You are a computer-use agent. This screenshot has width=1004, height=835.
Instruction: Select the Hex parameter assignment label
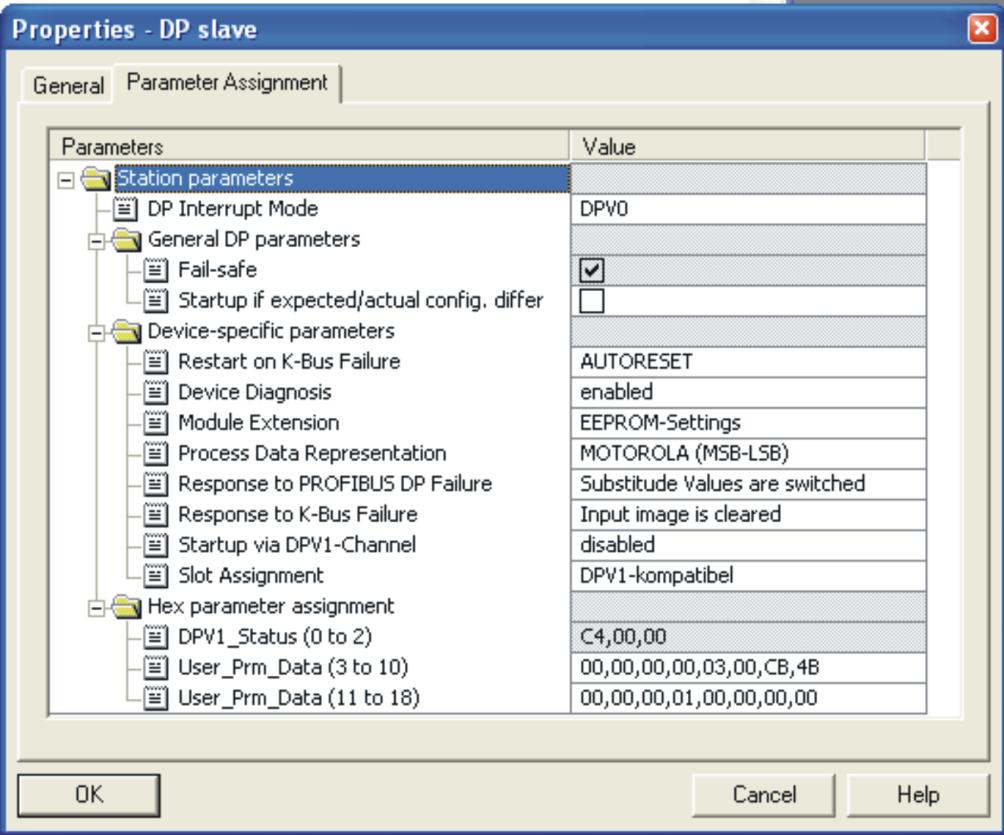coord(271,606)
